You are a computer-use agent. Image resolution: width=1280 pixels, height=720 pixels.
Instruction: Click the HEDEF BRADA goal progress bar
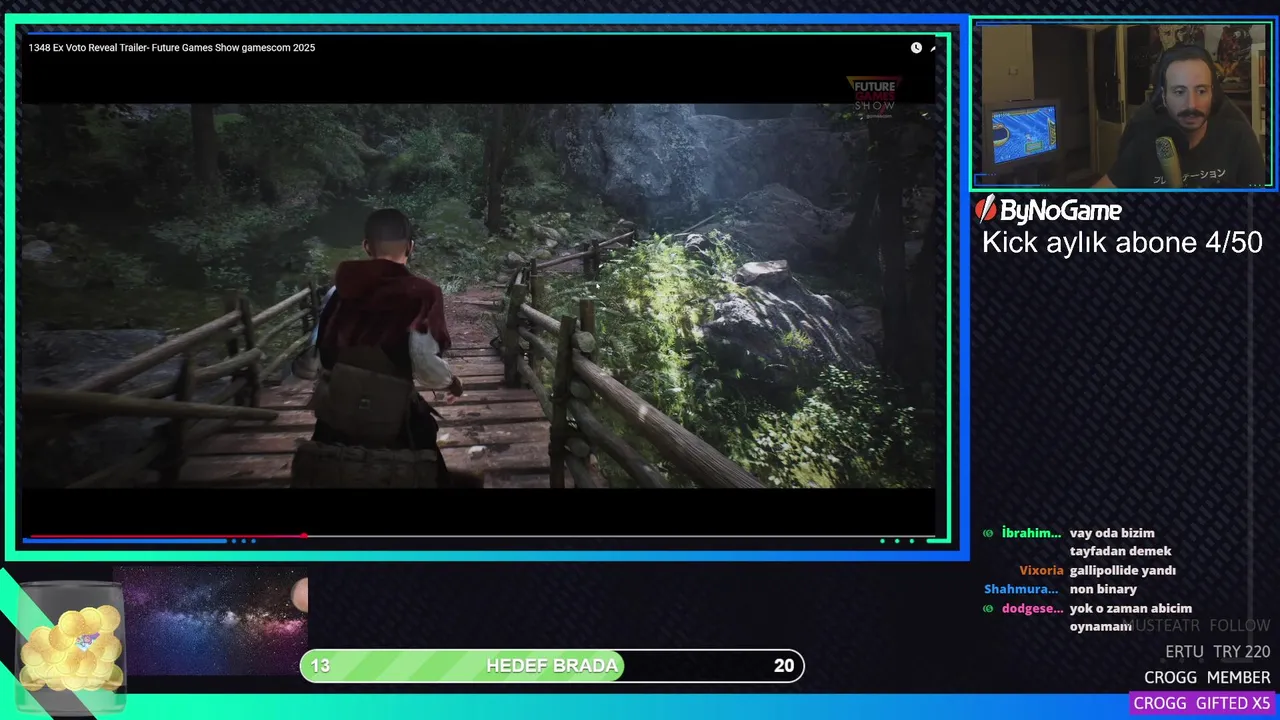click(x=552, y=666)
